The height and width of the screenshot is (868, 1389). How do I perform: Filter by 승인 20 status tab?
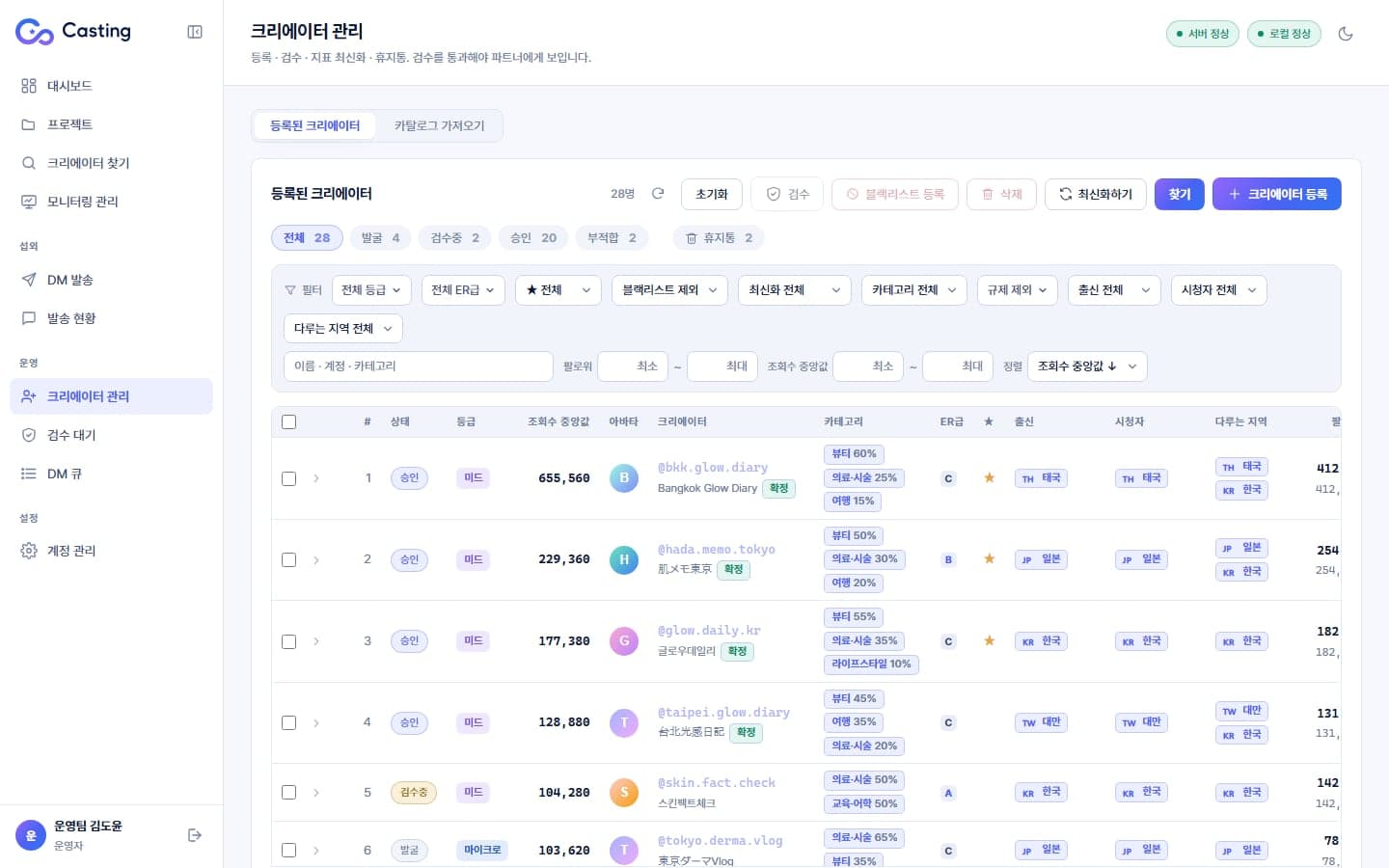pyautogui.click(x=533, y=237)
